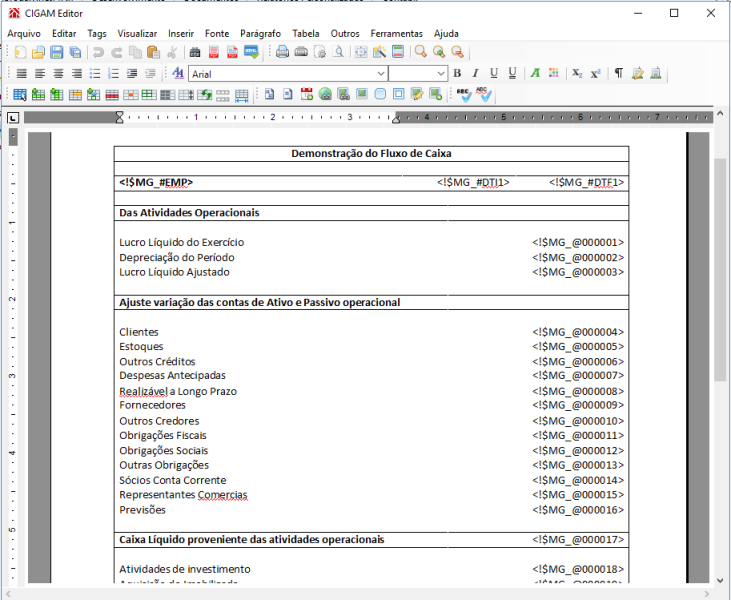Click "Lucro Líquido do Exercício" row text

[181, 242]
